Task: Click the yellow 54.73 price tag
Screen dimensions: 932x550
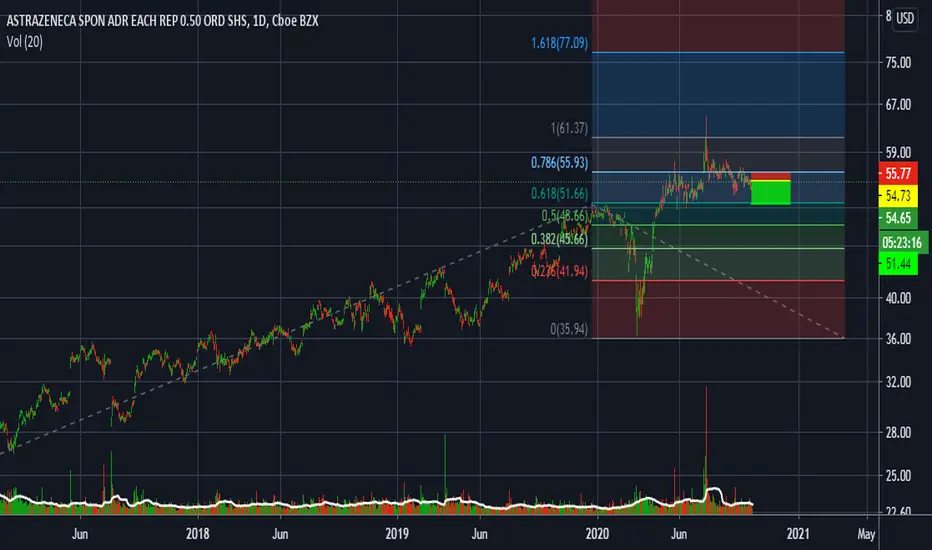Action: tap(898, 196)
